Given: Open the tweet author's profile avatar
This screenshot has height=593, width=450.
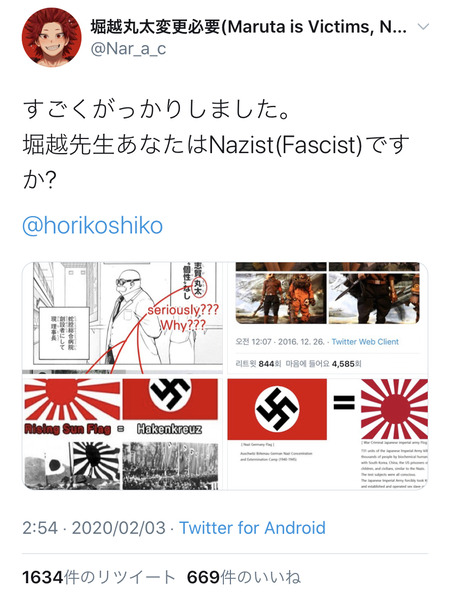Looking at the screenshot, I should [51, 37].
